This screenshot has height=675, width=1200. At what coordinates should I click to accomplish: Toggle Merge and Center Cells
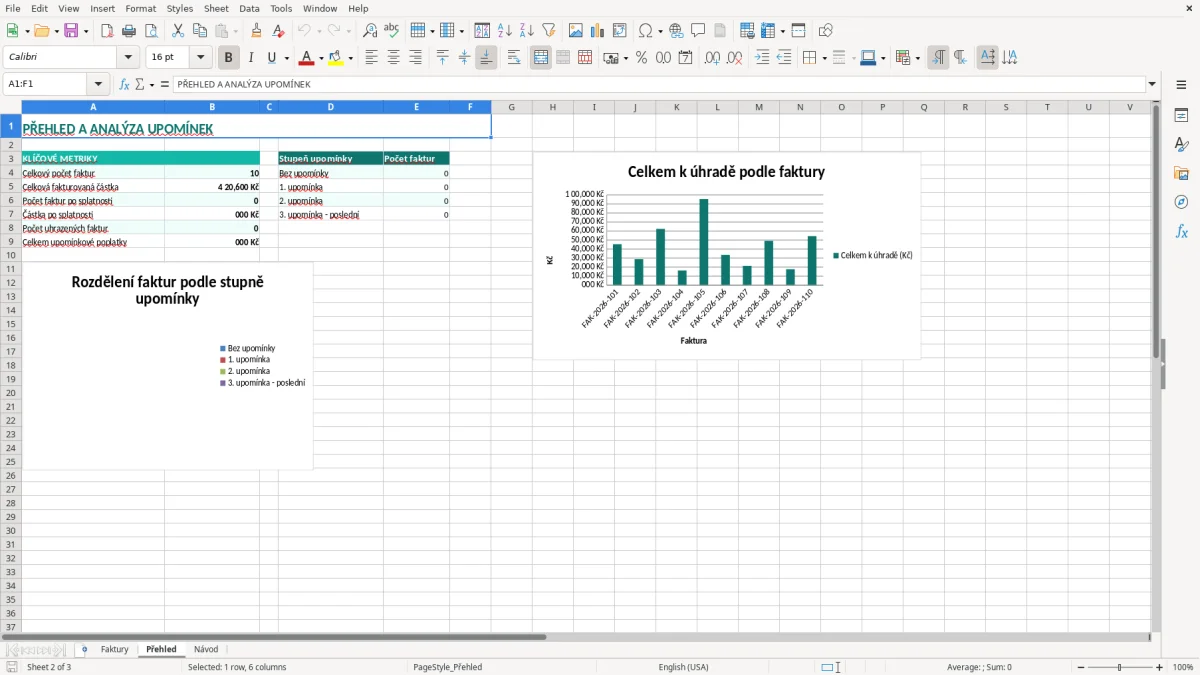tap(541, 58)
